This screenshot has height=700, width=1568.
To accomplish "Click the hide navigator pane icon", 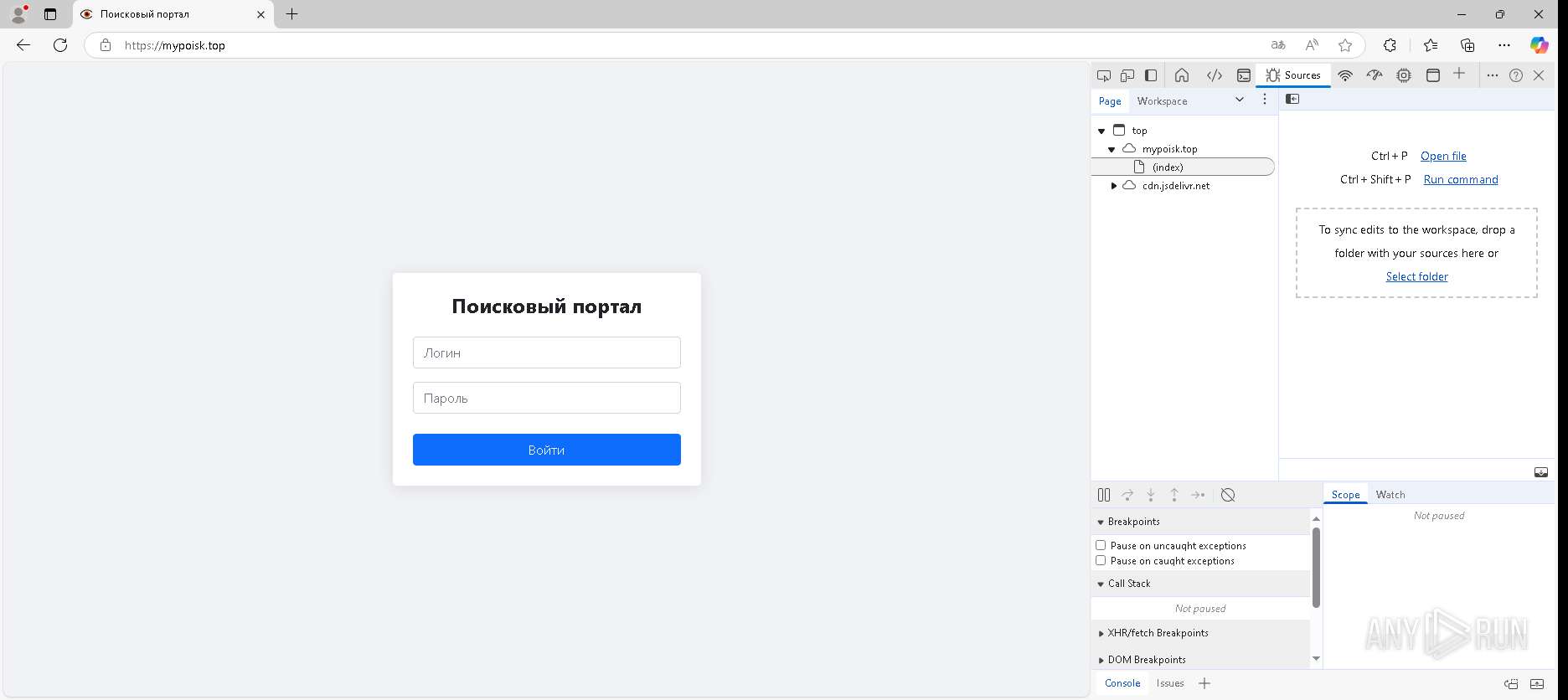I will tap(1292, 99).
